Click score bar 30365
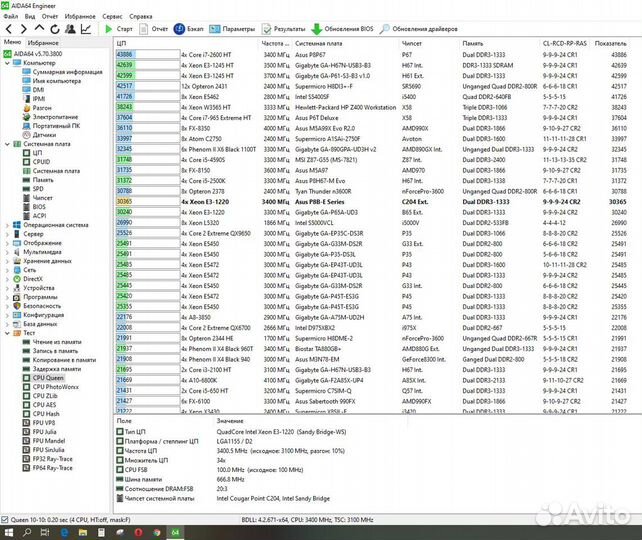This screenshot has height=540, width=642. [x=148, y=201]
